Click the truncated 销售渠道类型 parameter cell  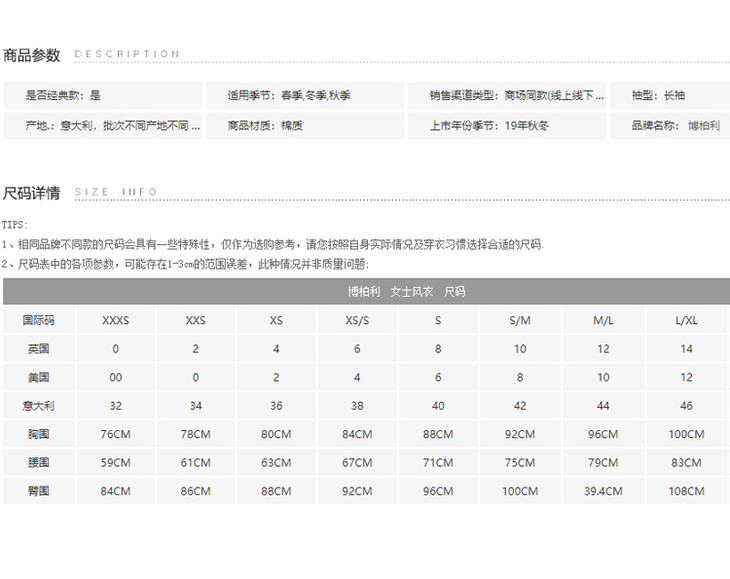(x=503, y=96)
